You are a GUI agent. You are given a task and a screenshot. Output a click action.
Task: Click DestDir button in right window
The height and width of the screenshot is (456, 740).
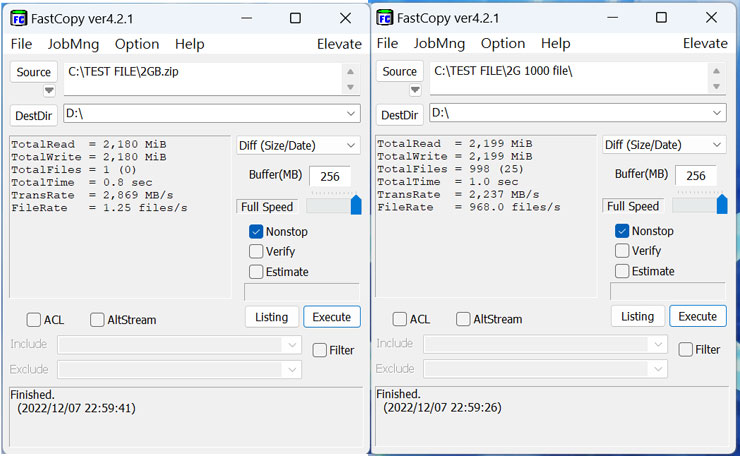tap(400, 115)
